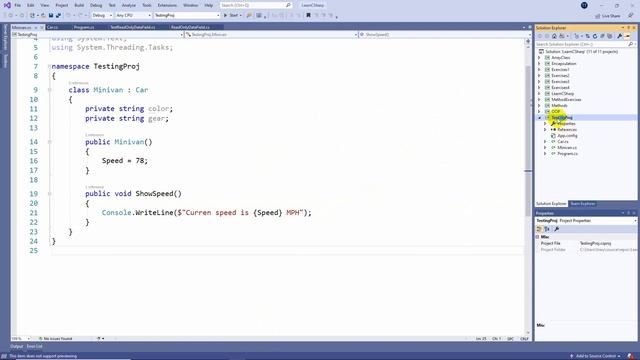Click the Search Solution Explorer field
Image resolution: width=640 pixels, height=360 pixels.
586,44
